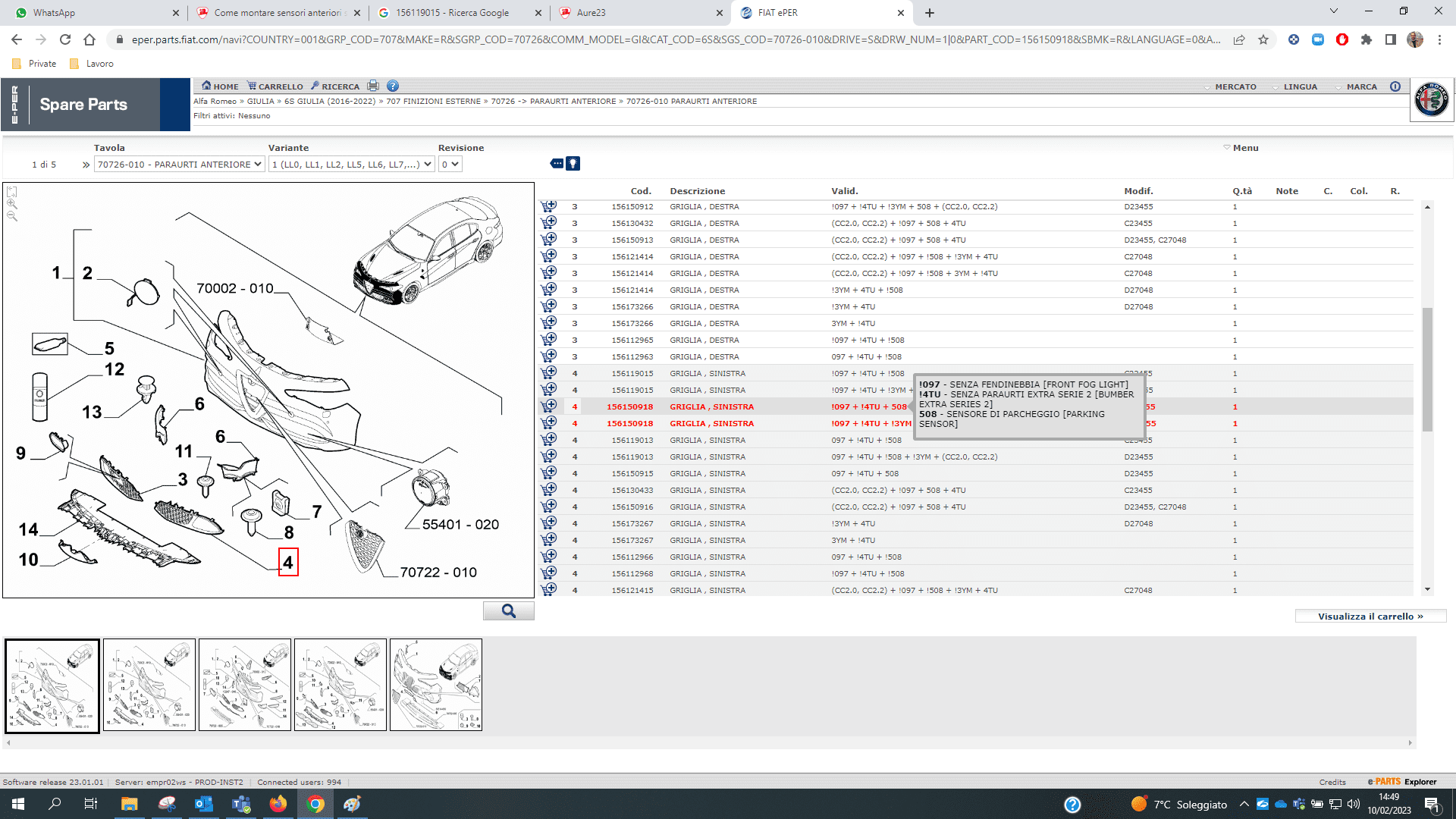Select the second diagram thumbnail

[149, 685]
